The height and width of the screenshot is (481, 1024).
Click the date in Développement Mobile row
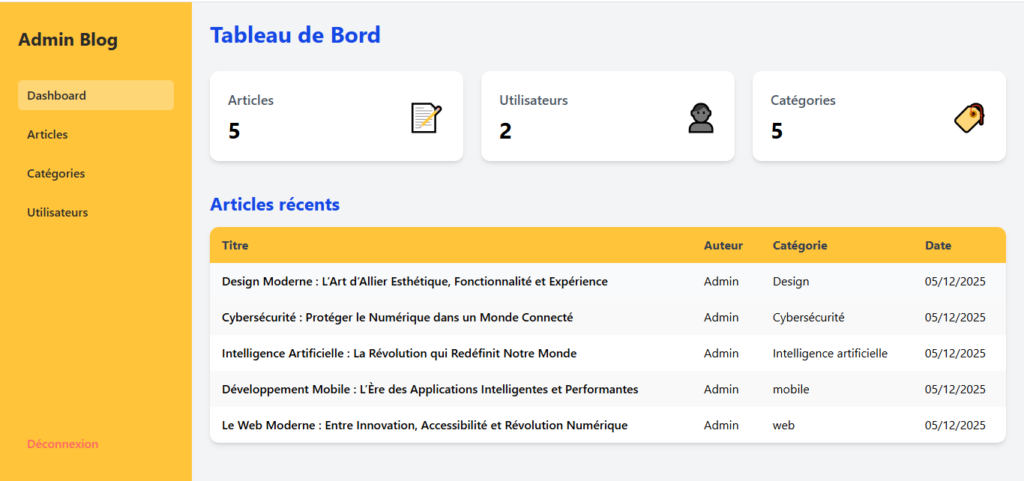coord(955,389)
